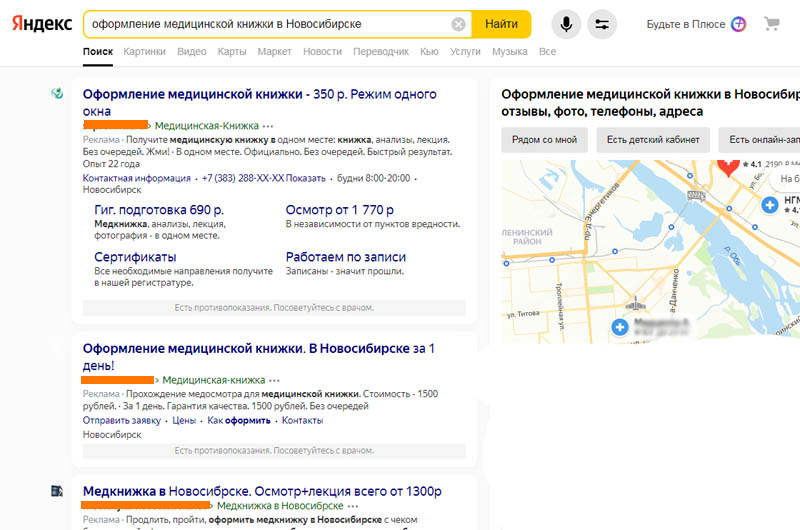Viewport: 800px width, 530px height.
Task: Click the Yandex Plus round icon
Action: 738,24
